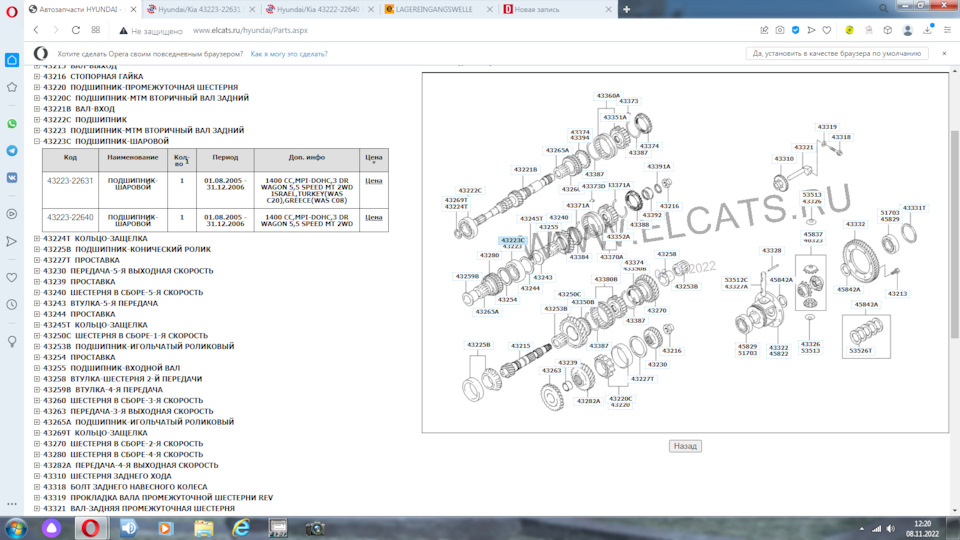Select 43318 БОЛТ ЗАДНЕГО НАВЕСНОГО КОЛЕСА row
The height and width of the screenshot is (540, 960).
(x=125, y=487)
